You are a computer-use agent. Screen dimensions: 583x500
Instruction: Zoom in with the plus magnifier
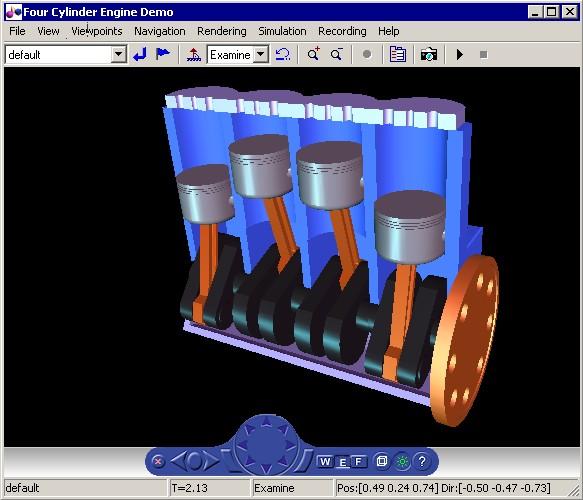[313, 54]
